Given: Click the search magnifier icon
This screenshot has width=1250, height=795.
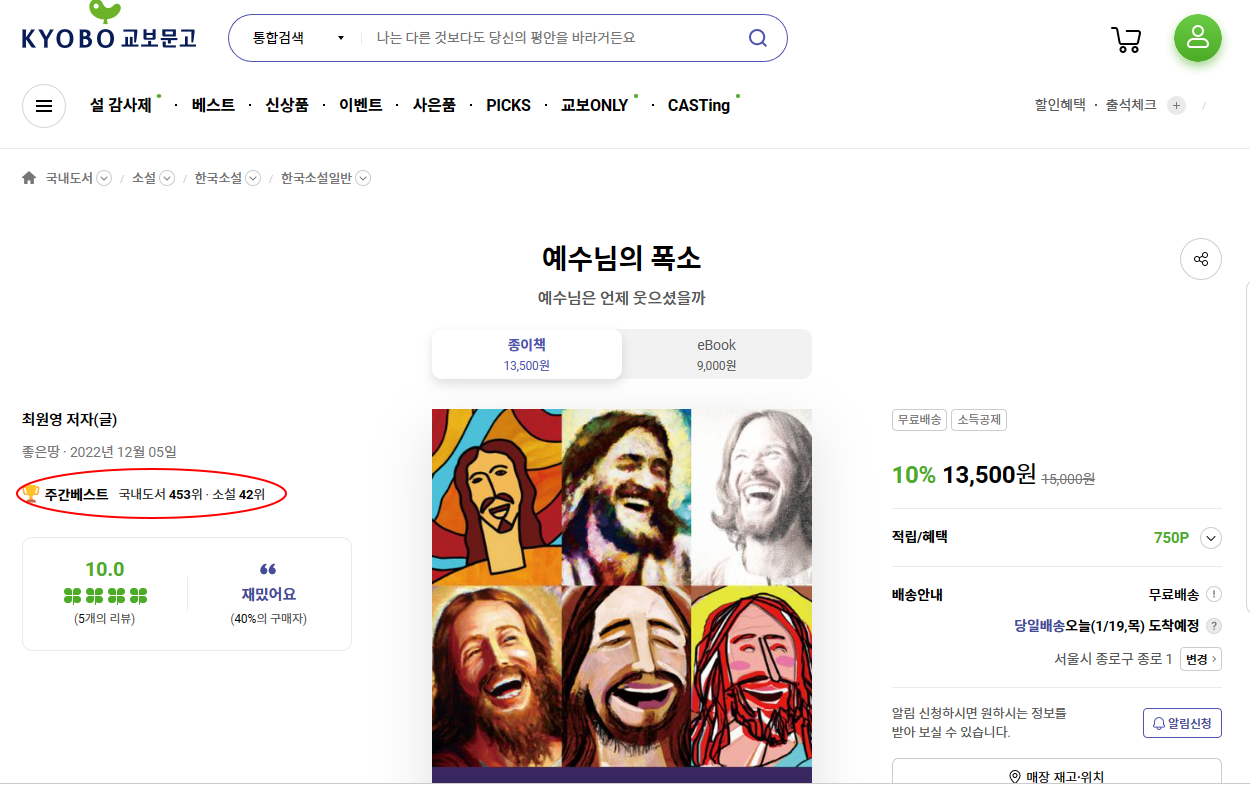Looking at the screenshot, I should point(758,38).
